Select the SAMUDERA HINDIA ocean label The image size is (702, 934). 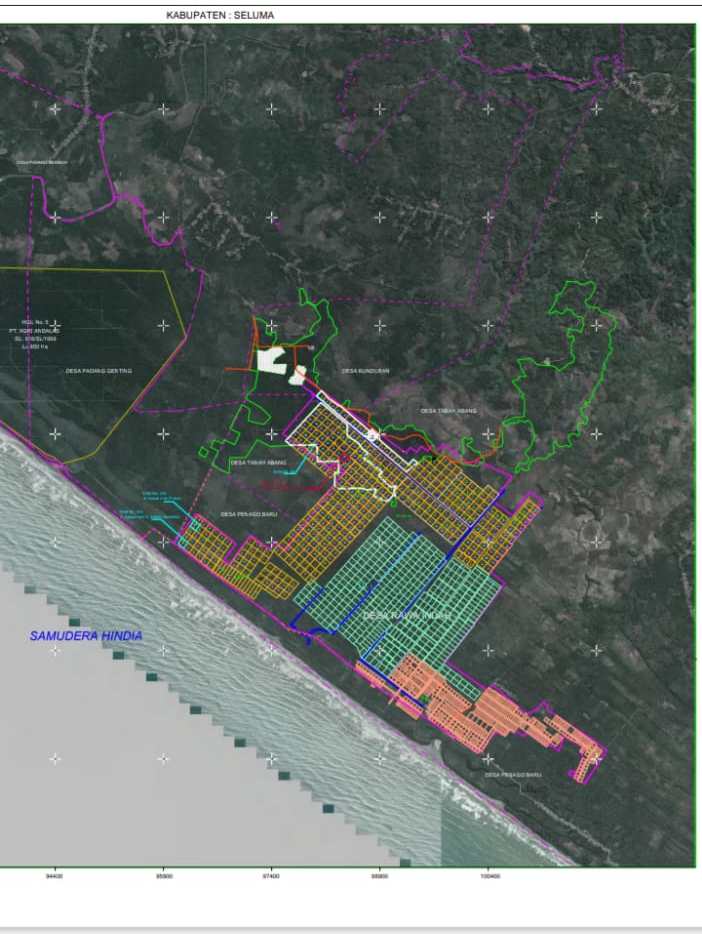tap(86, 636)
